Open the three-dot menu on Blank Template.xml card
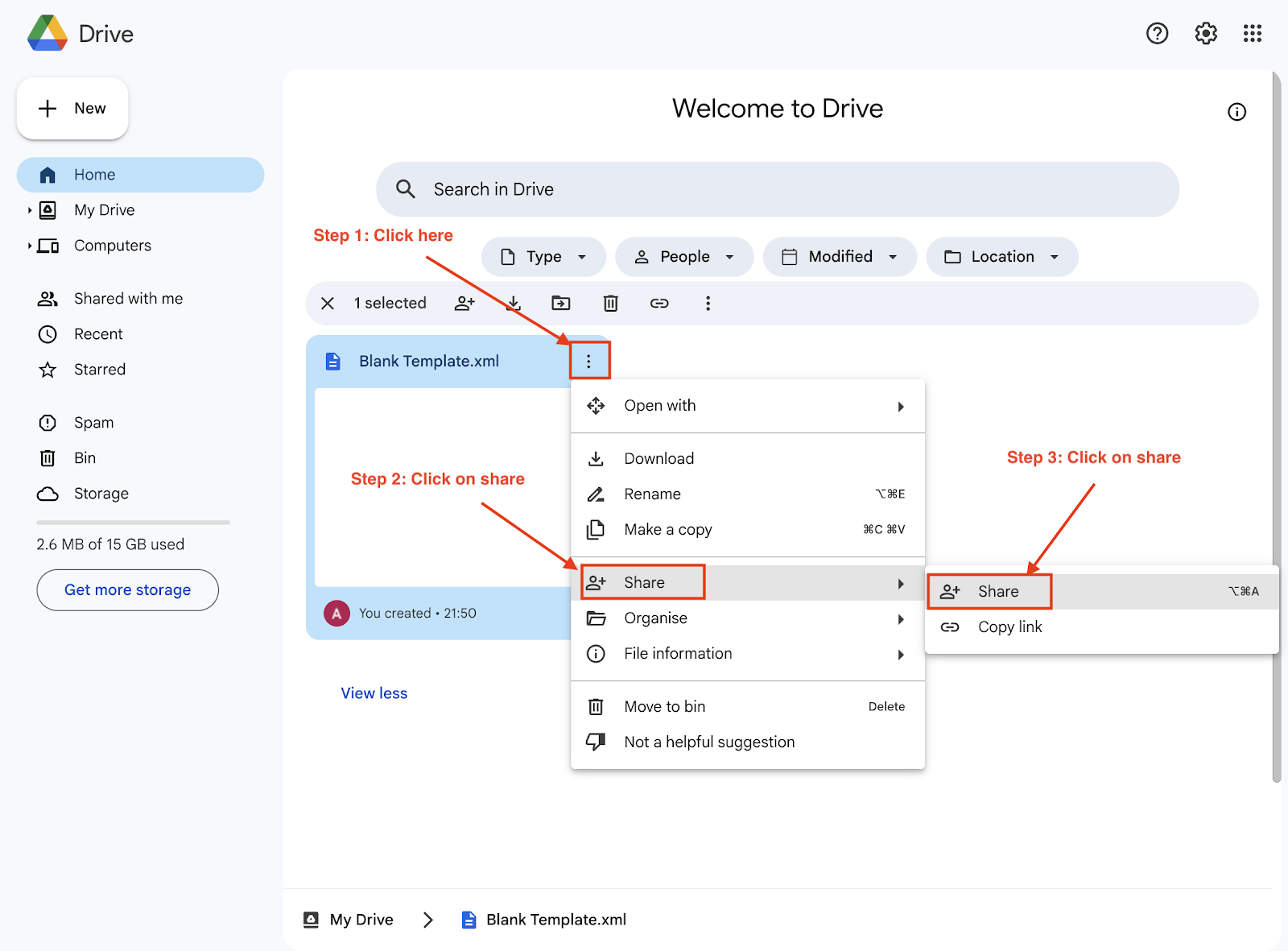The image size is (1288, 951). 588,362
